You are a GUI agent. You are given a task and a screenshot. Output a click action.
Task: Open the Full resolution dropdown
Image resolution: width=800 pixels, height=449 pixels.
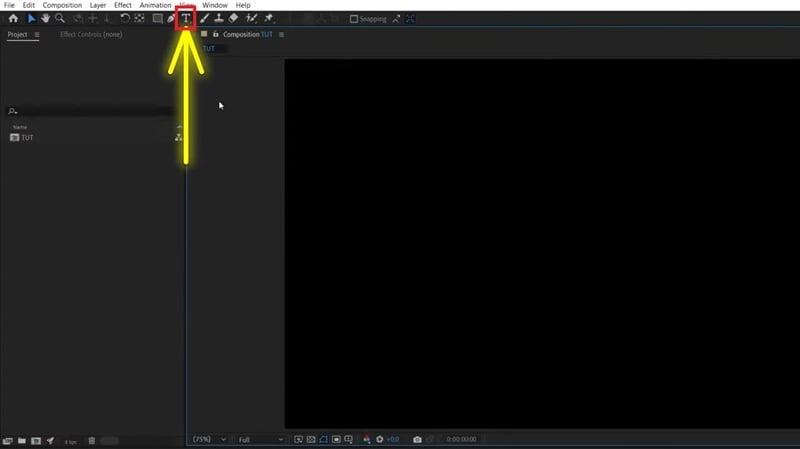pos(260,439)
